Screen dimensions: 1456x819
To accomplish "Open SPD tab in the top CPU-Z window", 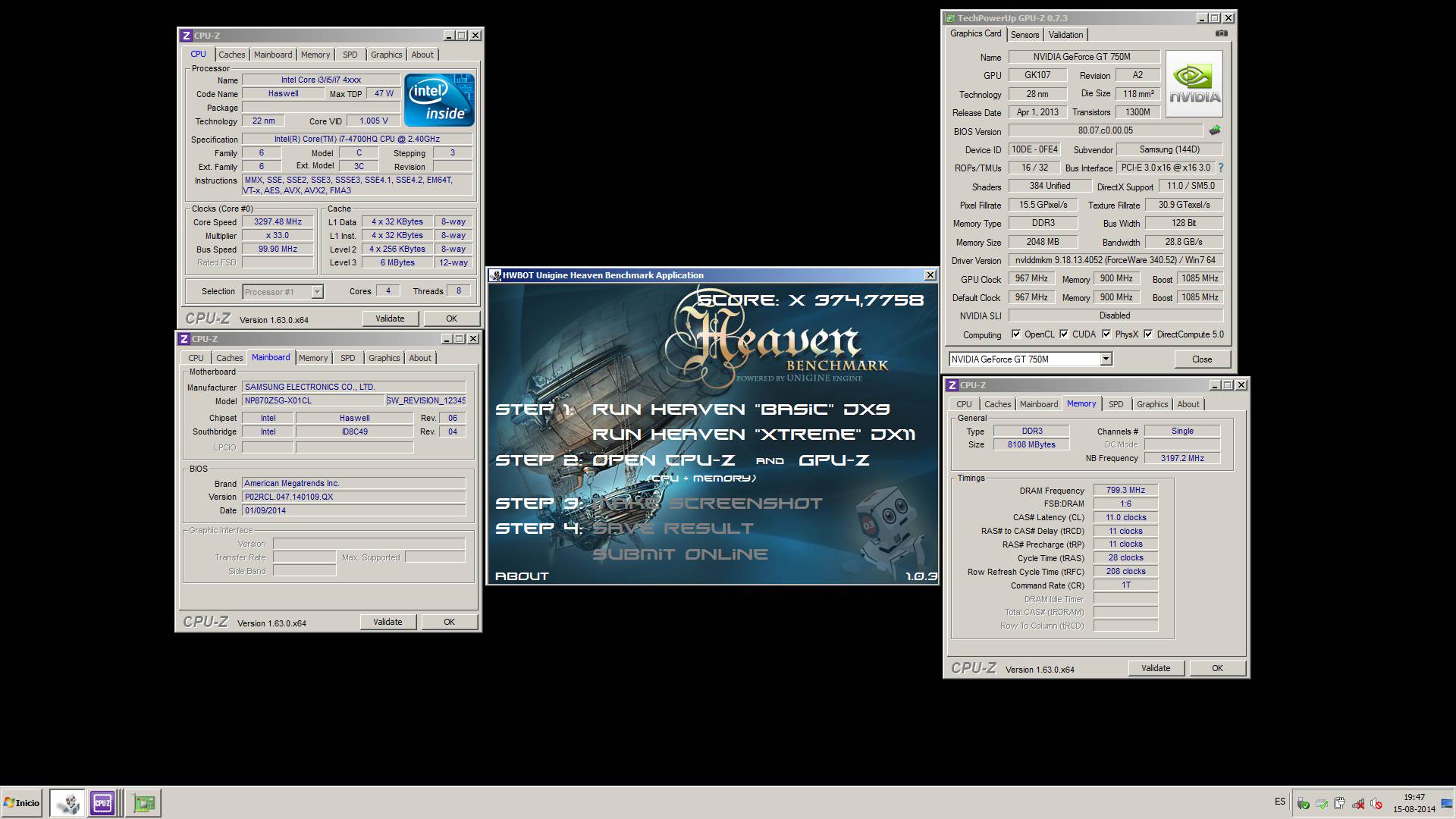I will tap(350, 55).
